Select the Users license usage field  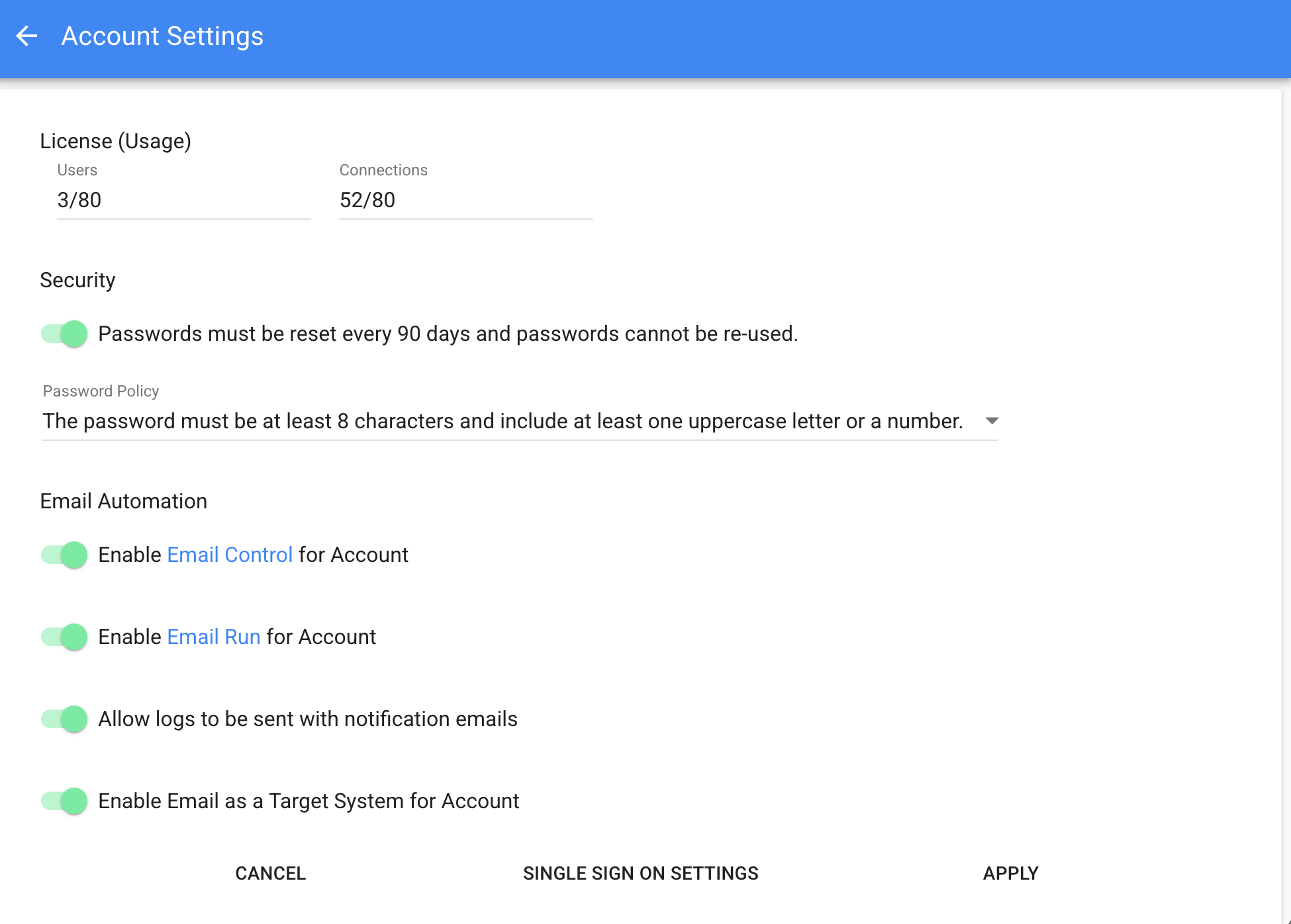click(184, 200)
